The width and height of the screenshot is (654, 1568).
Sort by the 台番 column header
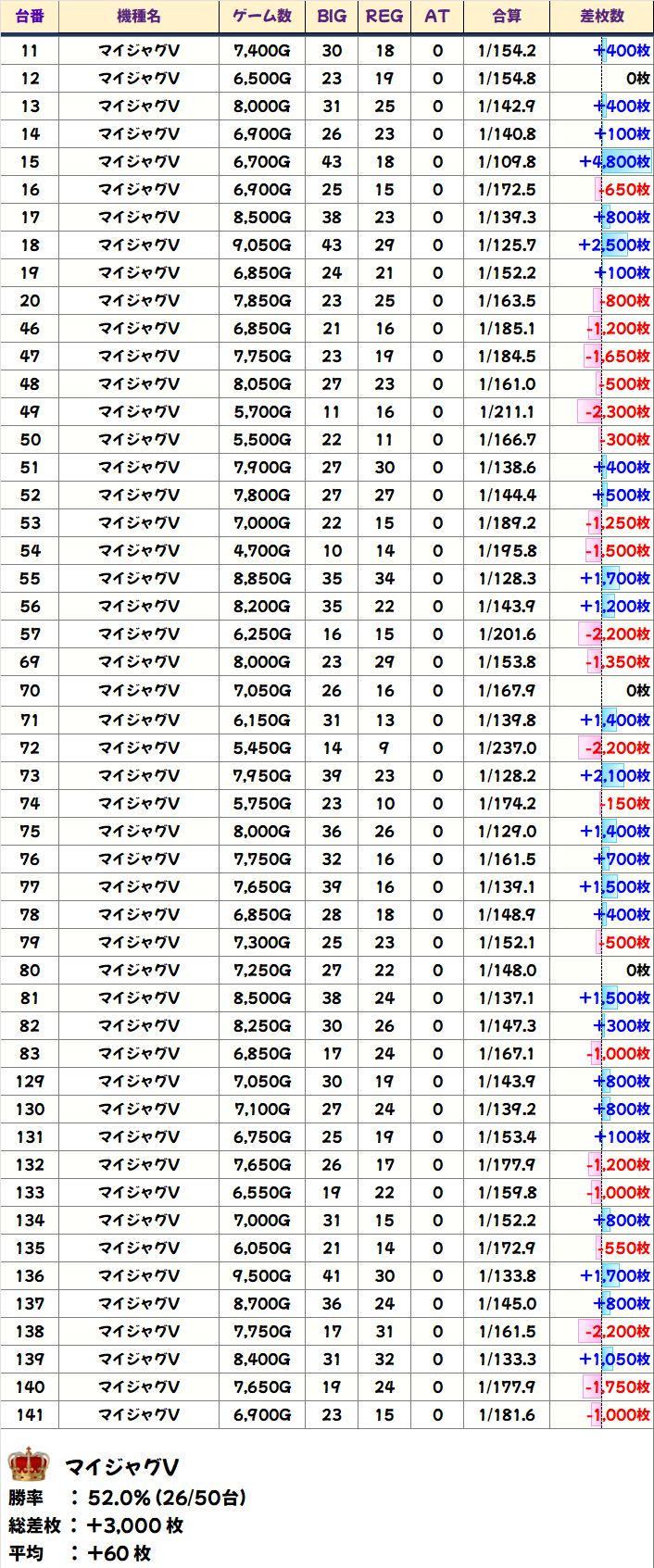(x=30, y=17)
